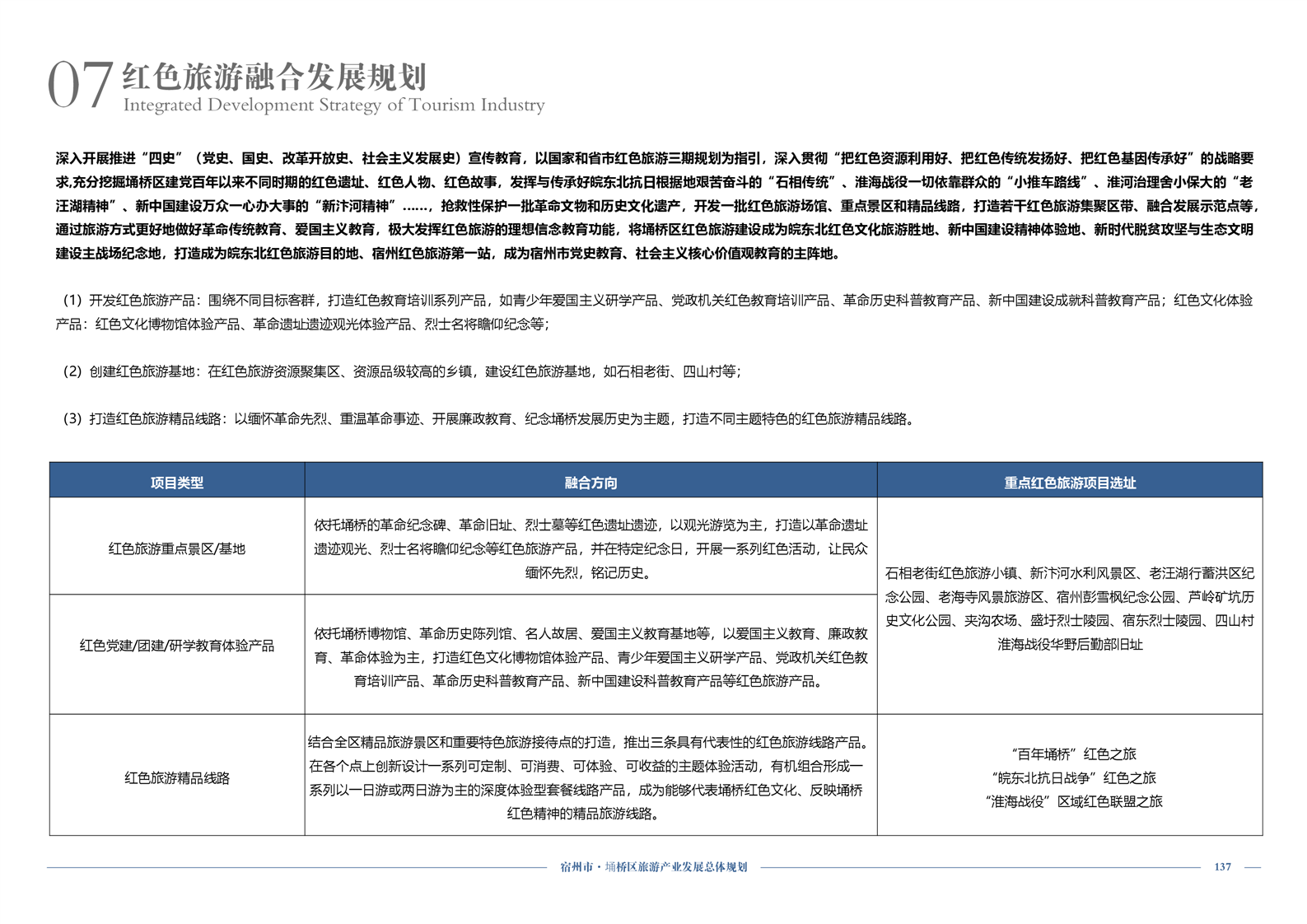Click paragraph (1) about 开发红色旅游产品
1307x924 pixels.
(654, 312)
